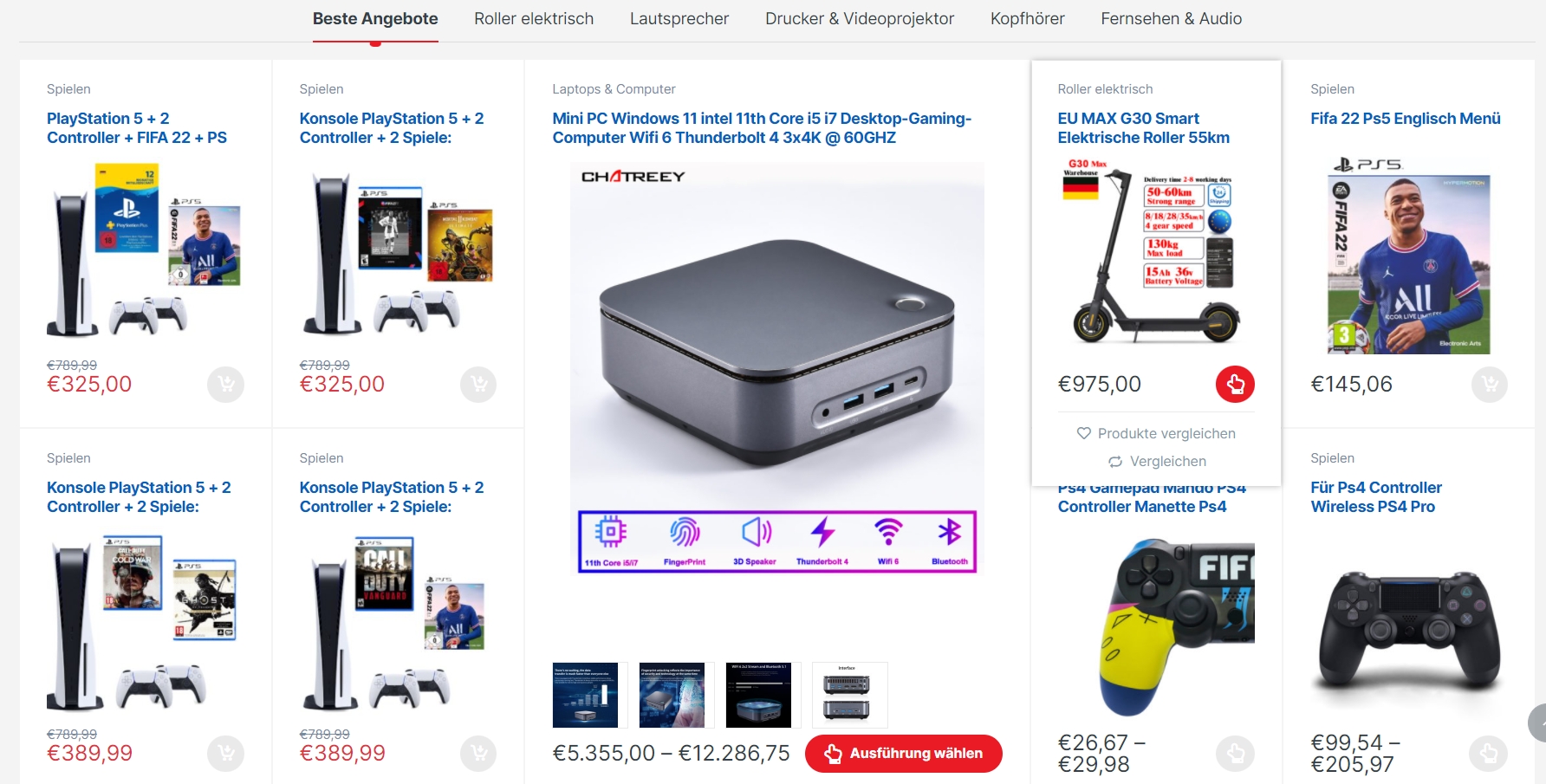This screenshot has width=1546, height=784.
Task: Add the Call of Duty Vanguard bundle to cart
Action: coord(478,753)
